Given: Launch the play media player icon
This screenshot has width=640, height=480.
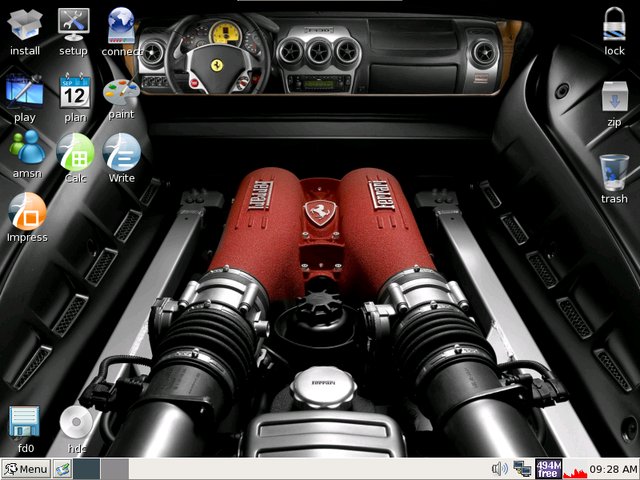Looking at the screenshot, I should pyautogui.click(x=25, y=91).
